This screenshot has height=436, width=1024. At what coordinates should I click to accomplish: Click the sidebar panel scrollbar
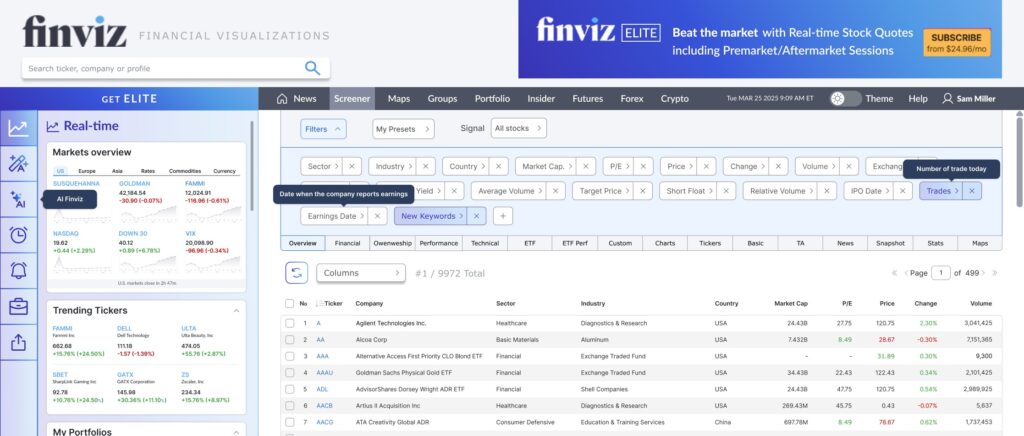click(252, 166)
